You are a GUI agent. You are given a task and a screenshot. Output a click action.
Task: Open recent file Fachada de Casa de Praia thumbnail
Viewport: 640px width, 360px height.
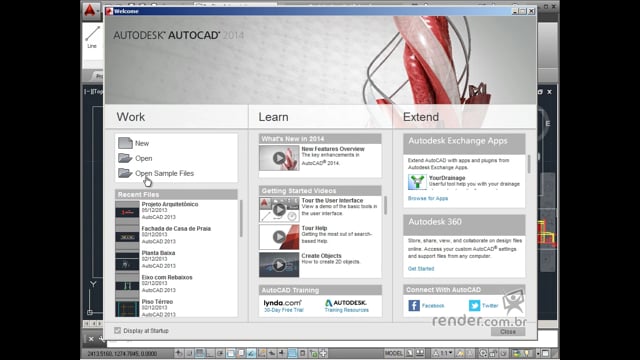point(127,235)
